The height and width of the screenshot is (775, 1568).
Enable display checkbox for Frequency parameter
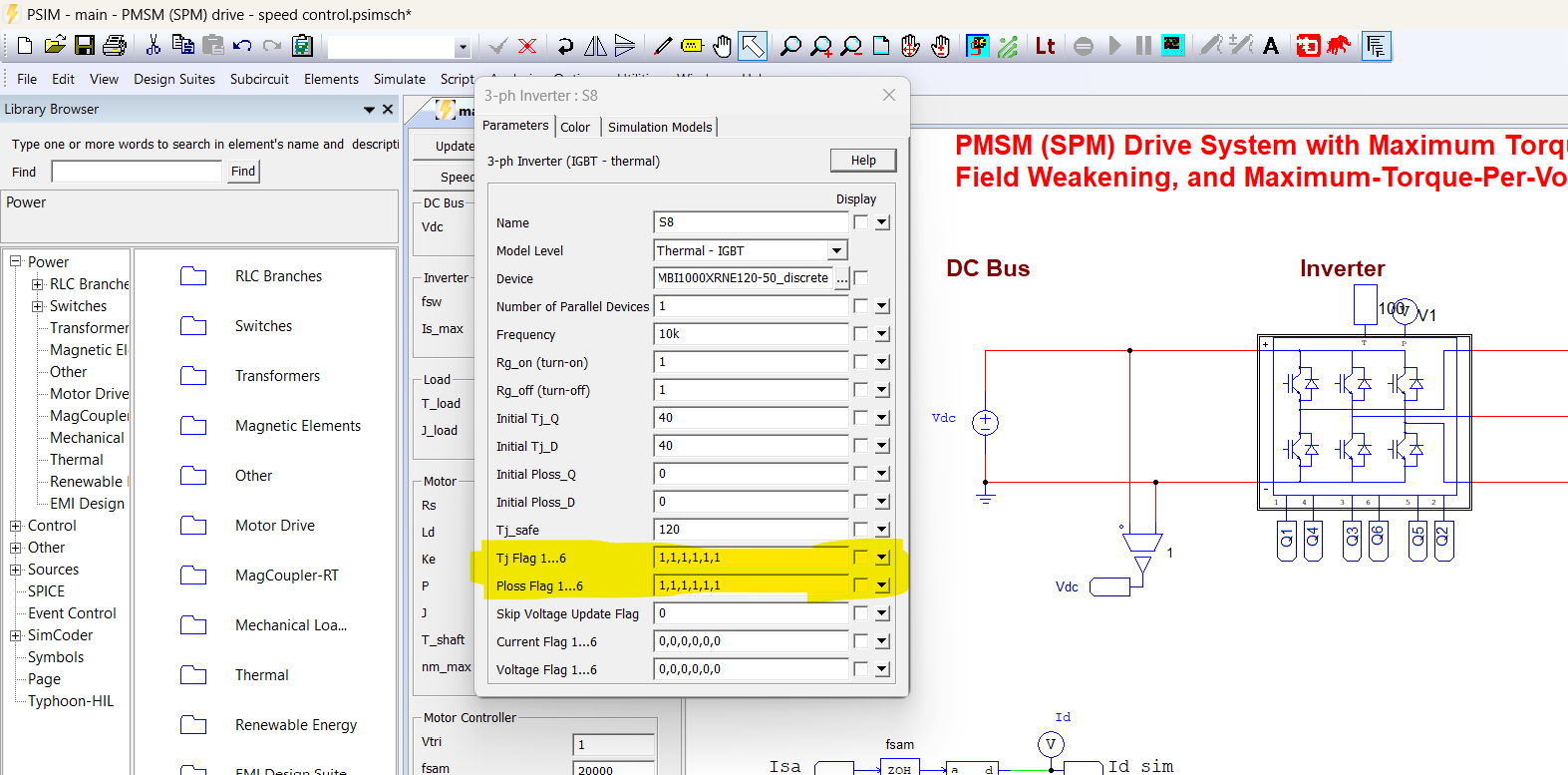pyautogui.click(x=860, y=334)
